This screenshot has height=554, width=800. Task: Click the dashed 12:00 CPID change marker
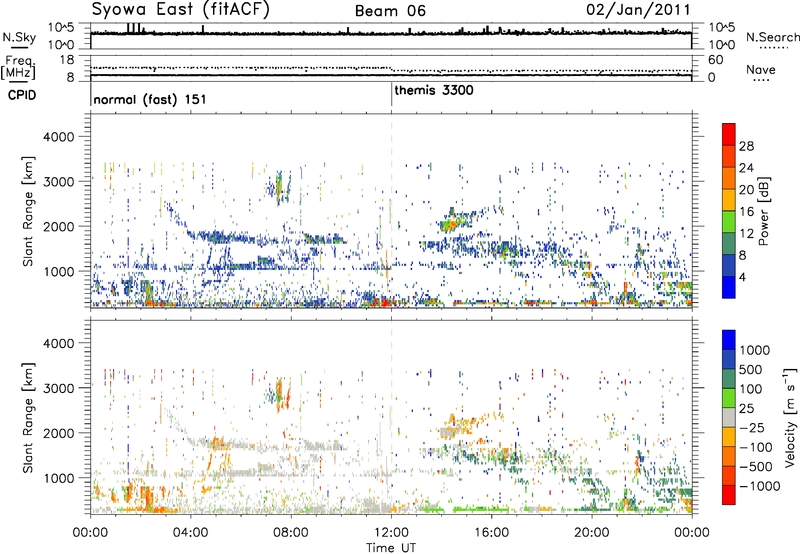pyautogui.click(x=391, y=211)
